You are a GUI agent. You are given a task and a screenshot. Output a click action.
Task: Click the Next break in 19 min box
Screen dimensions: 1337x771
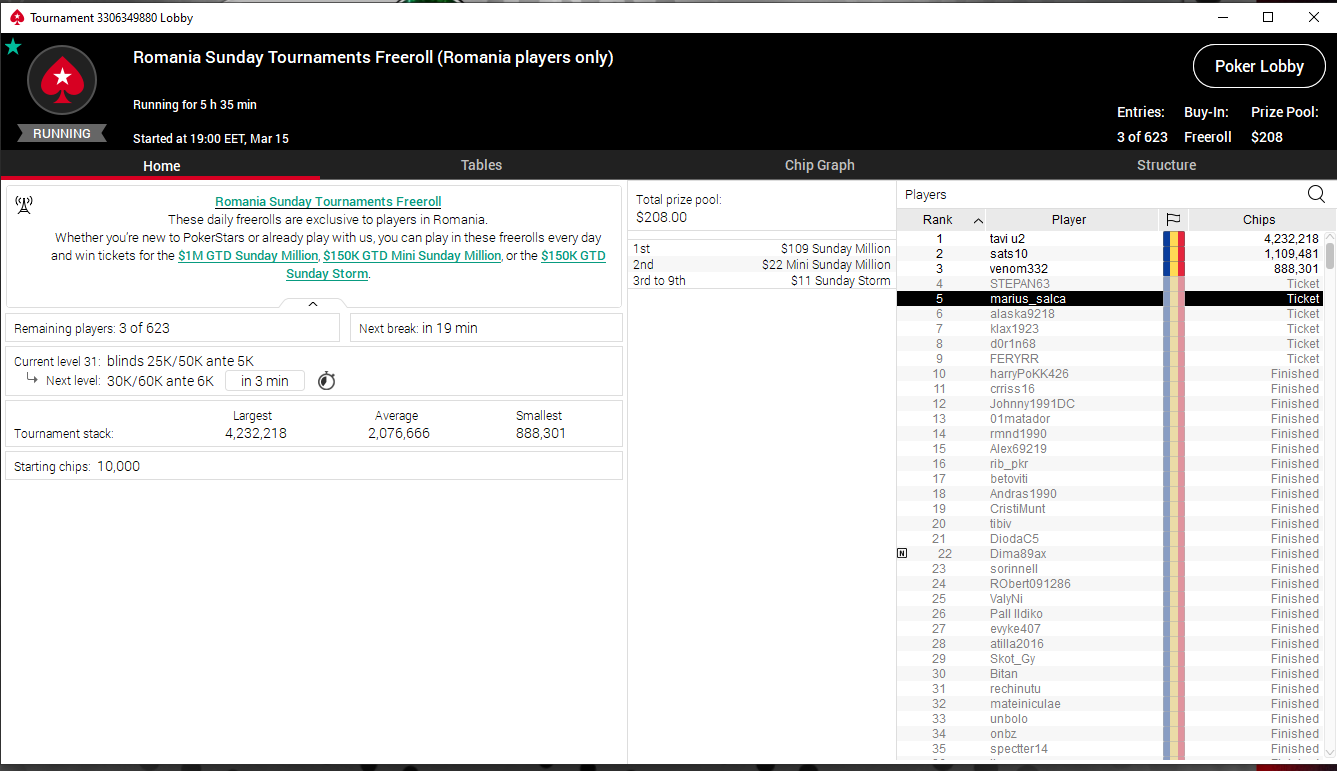point(487,328)
